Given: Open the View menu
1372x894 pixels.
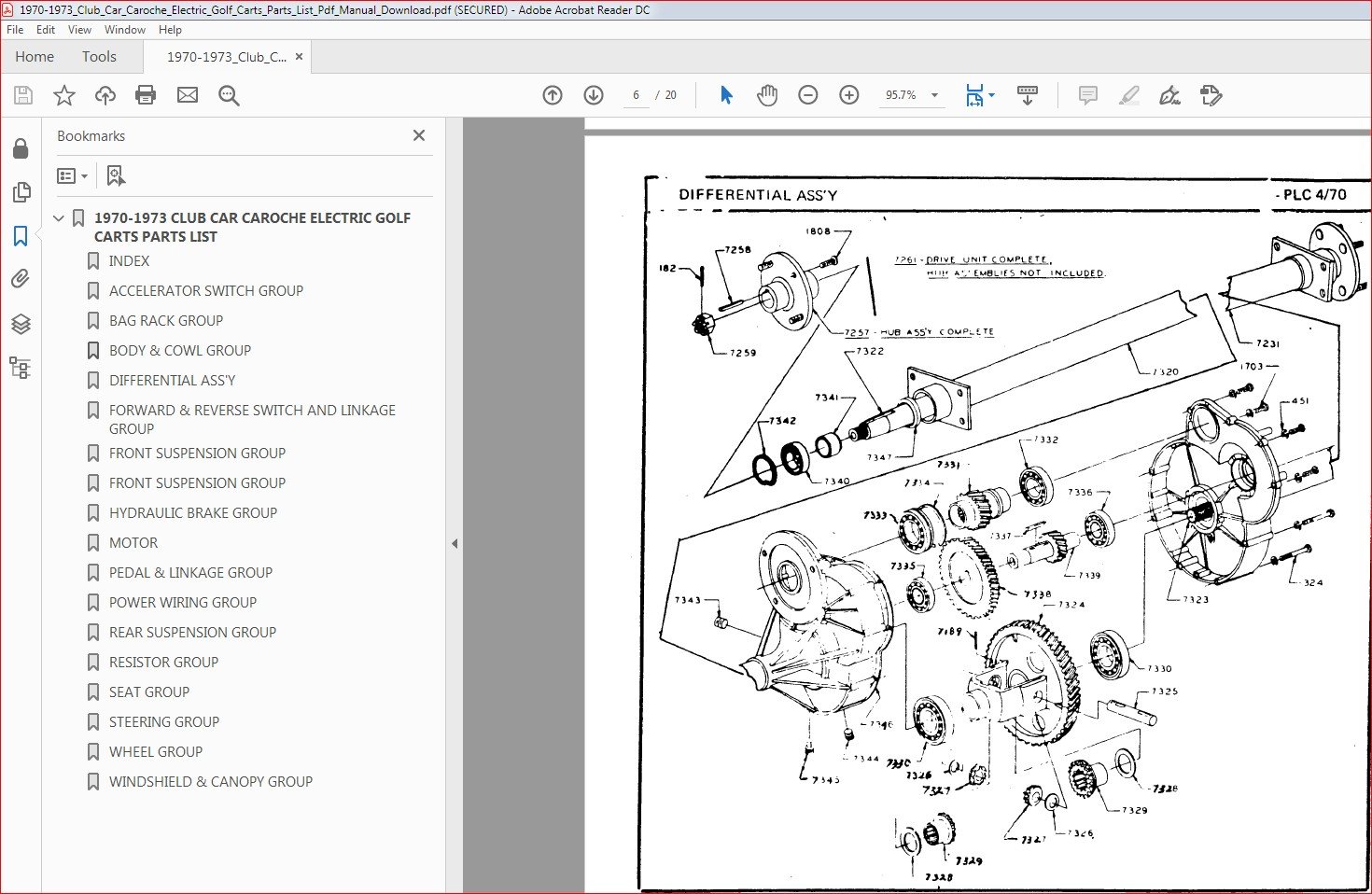Looking at the screenshot, I should pos(79,30).
